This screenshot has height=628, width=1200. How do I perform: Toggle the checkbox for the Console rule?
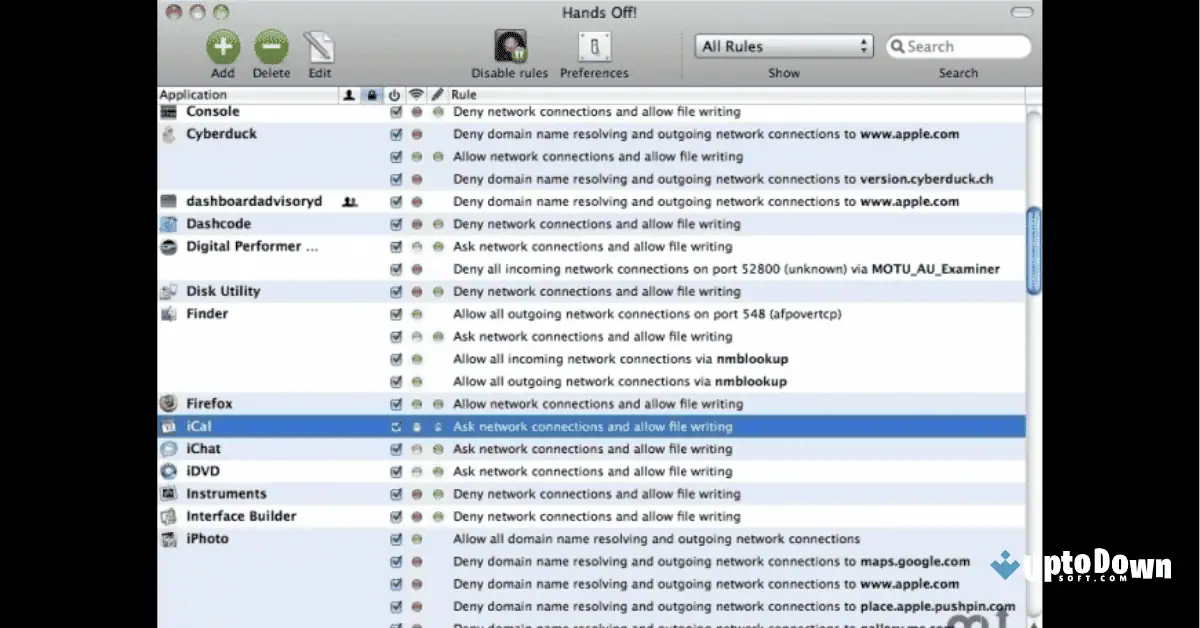pos(396,111)
